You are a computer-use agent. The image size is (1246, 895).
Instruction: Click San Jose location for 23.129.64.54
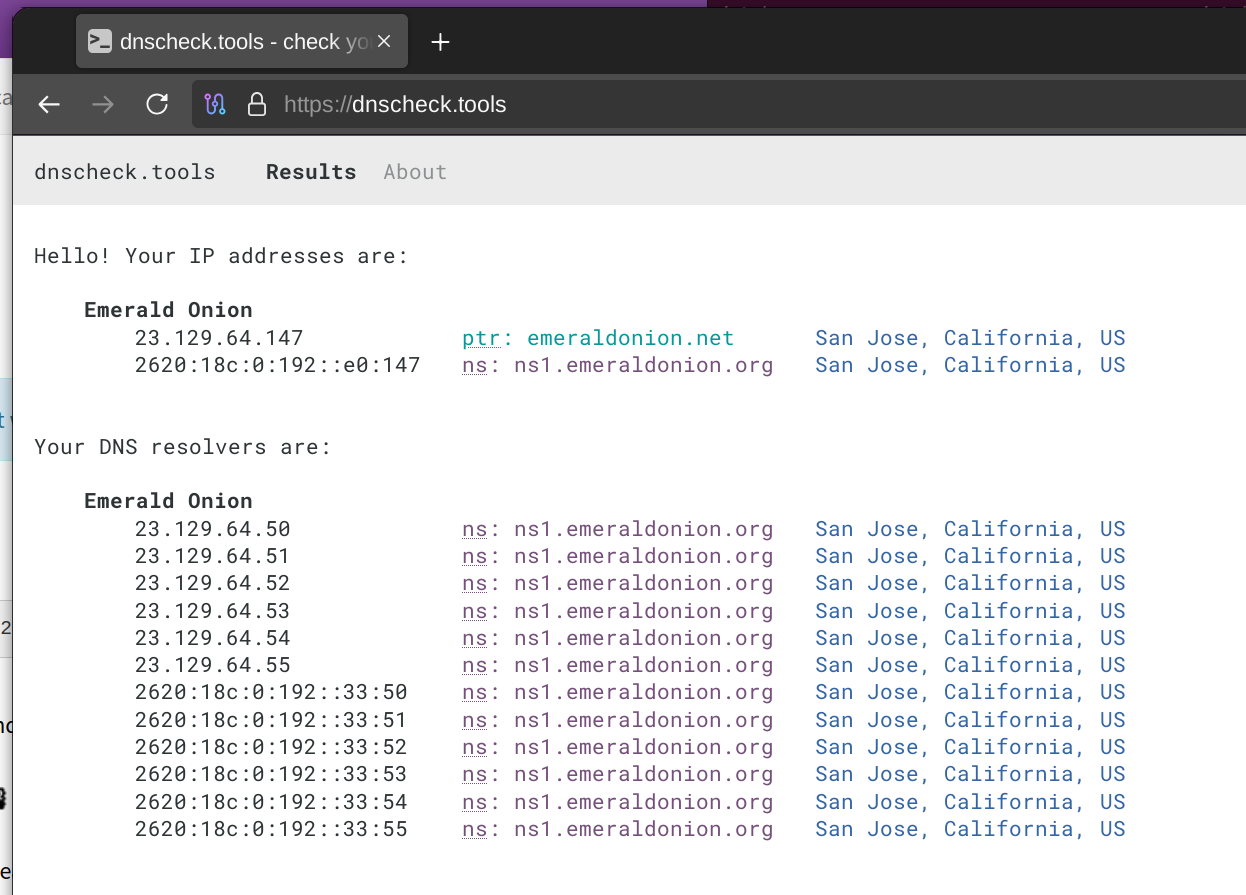point(970,638)
